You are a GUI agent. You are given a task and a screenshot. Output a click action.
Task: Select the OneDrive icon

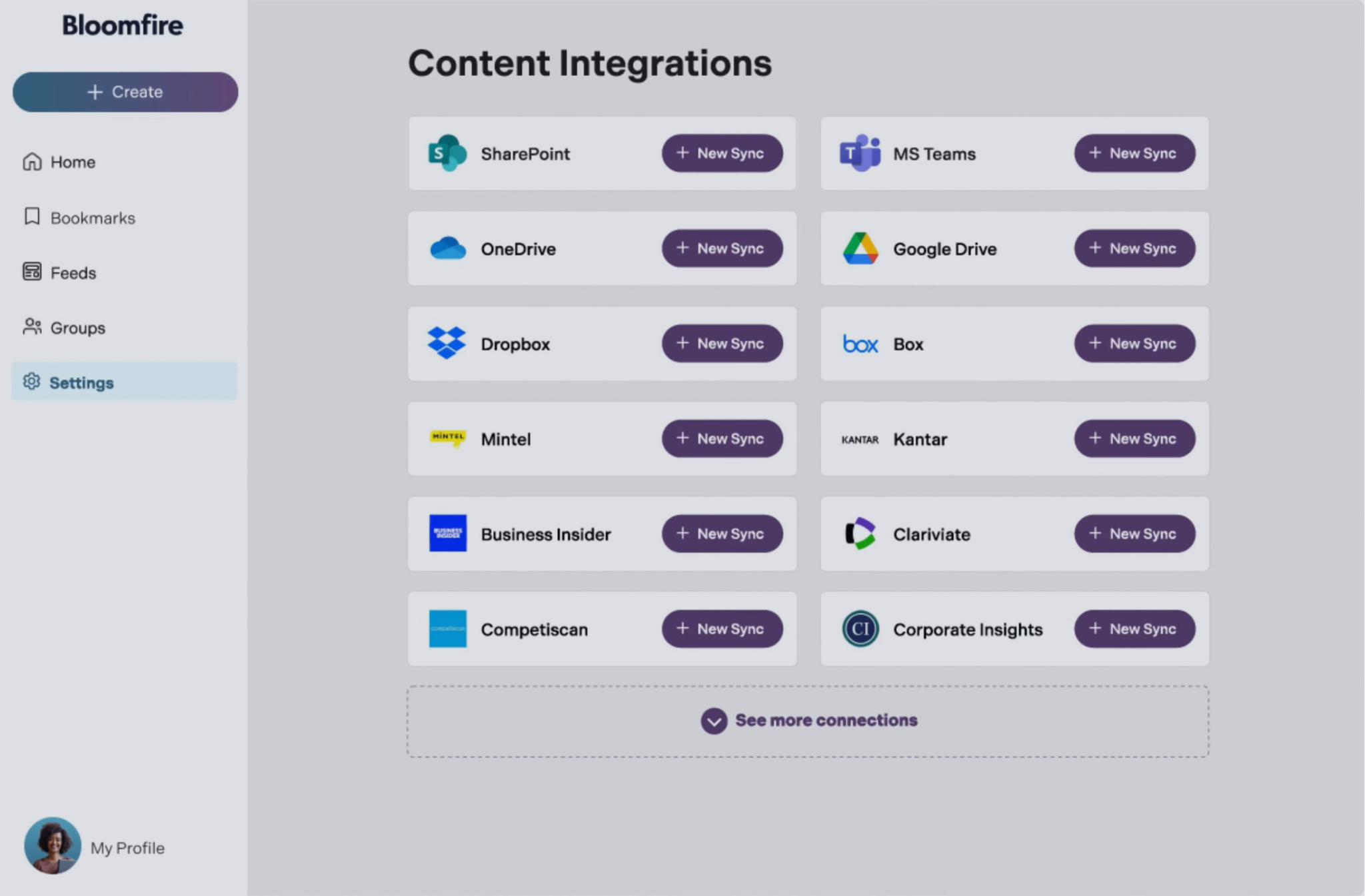446,248
